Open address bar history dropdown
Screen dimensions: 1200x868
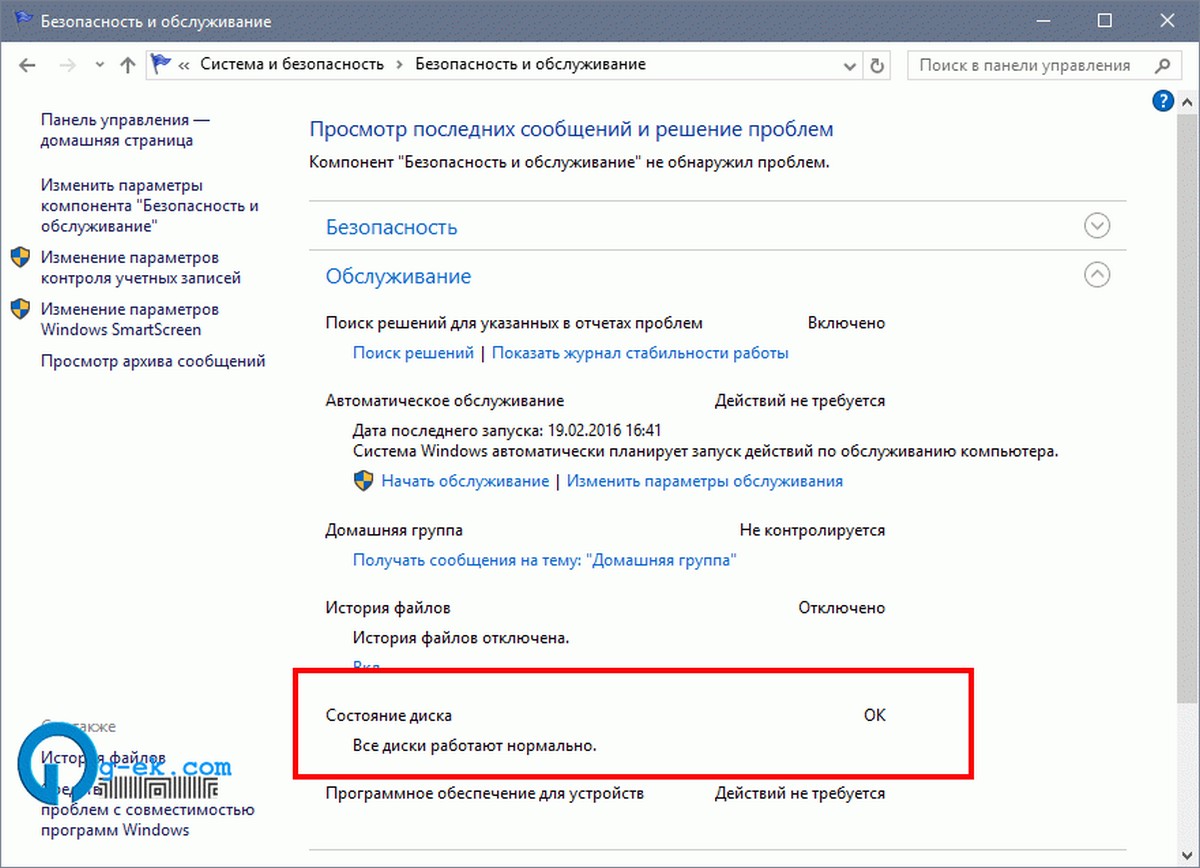(x=849, y=65)
